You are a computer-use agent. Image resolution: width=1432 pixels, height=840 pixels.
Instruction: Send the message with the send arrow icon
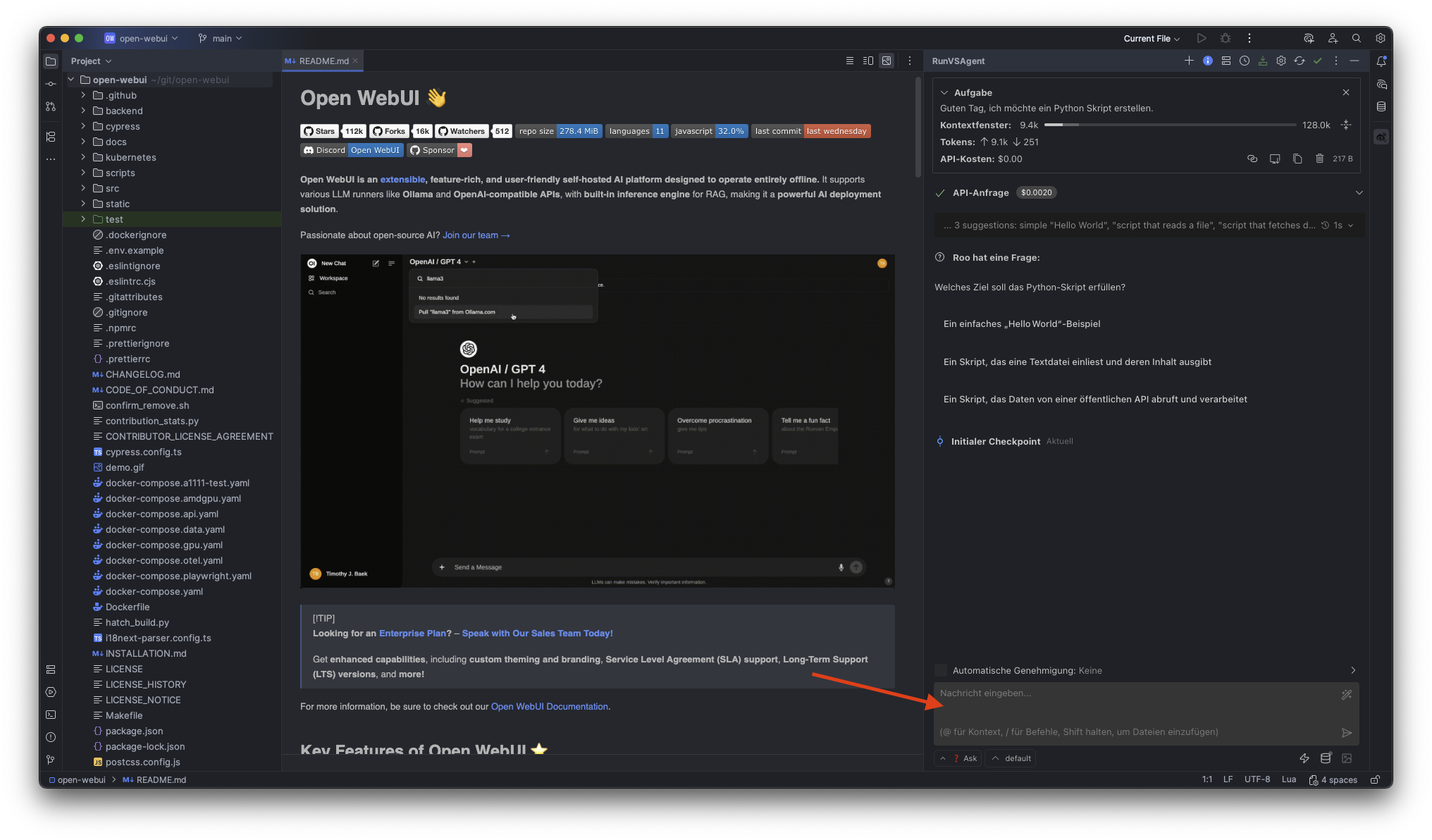[1347, 733]
